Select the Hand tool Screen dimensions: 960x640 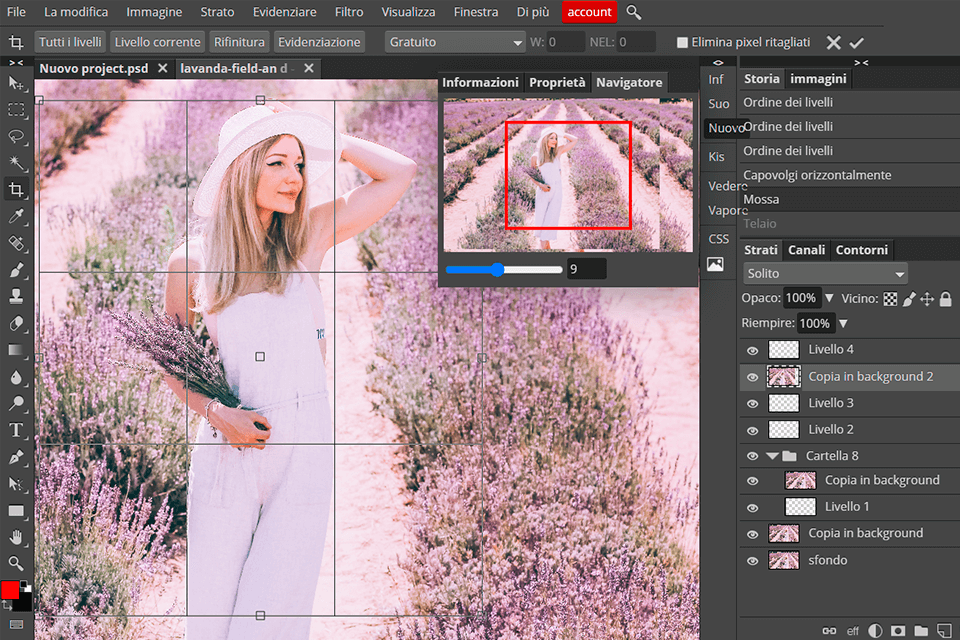coord(16,537)
